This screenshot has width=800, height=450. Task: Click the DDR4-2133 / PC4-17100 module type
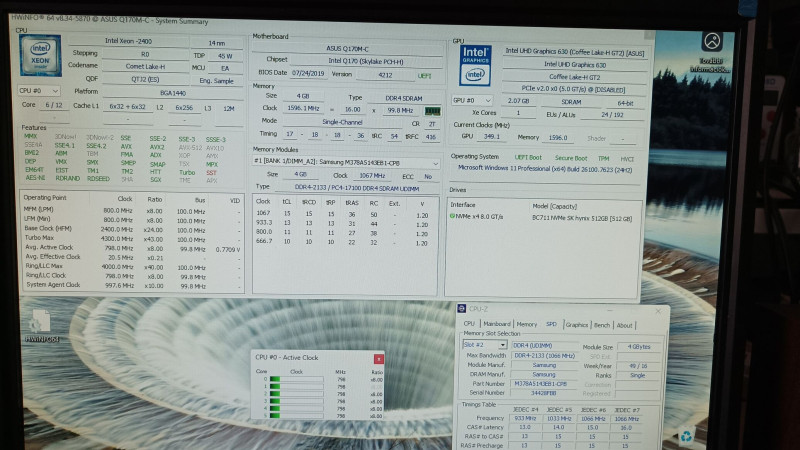357,188
